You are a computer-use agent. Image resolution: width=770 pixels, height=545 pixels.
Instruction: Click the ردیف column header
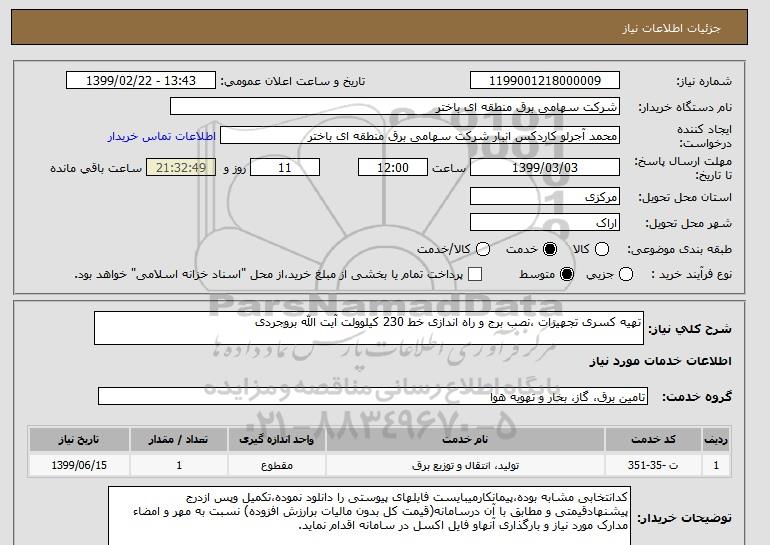tap(716, 439)
